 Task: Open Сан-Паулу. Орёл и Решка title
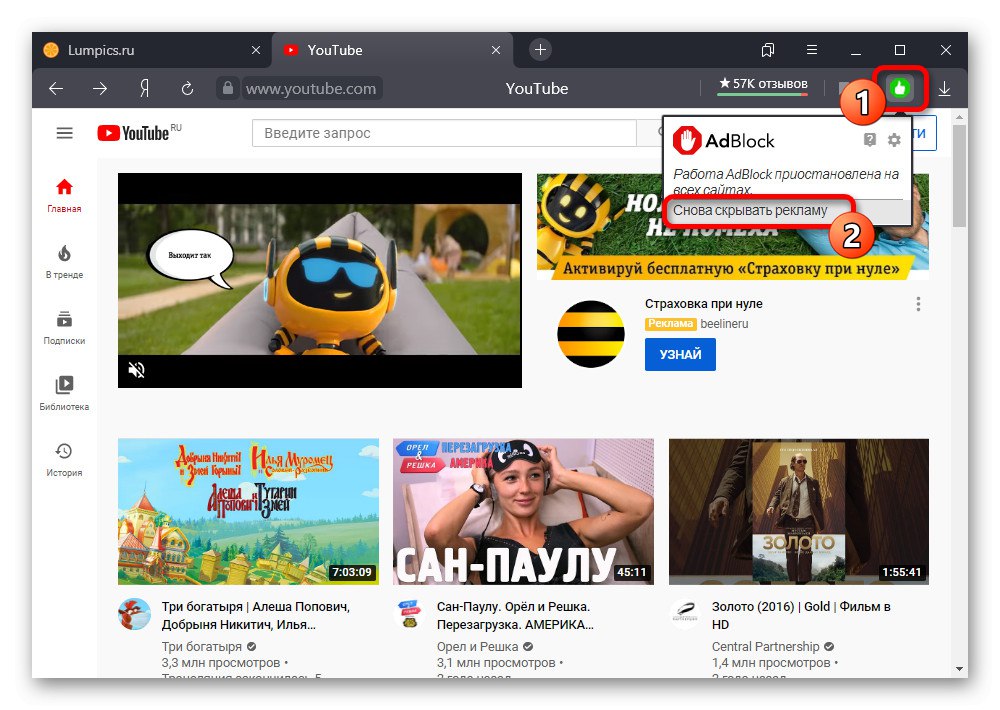pyautogui.click(x=515, y=616)
